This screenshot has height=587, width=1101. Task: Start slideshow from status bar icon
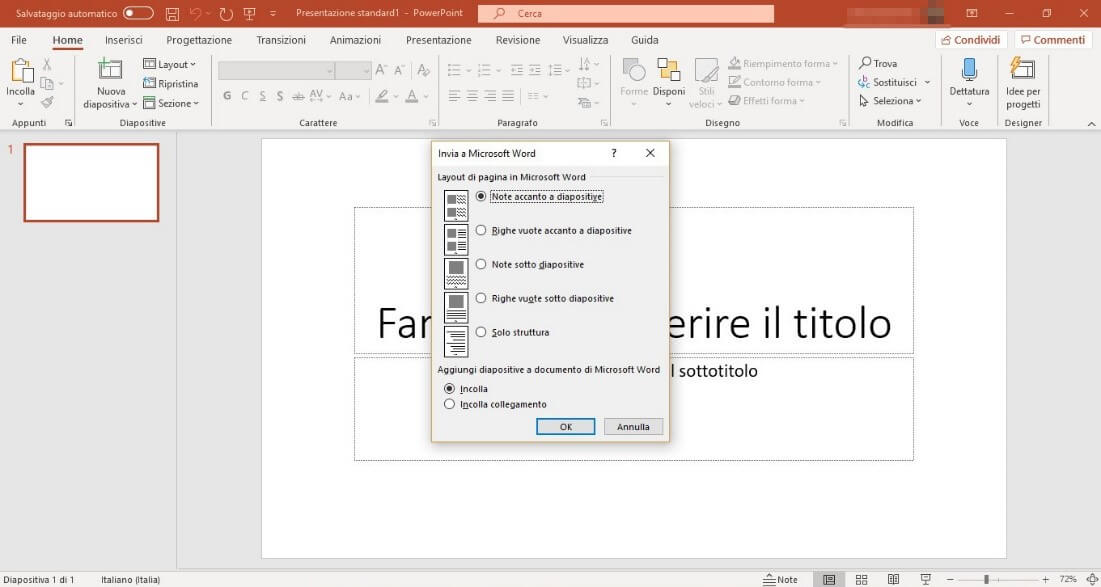coord(923,579)
